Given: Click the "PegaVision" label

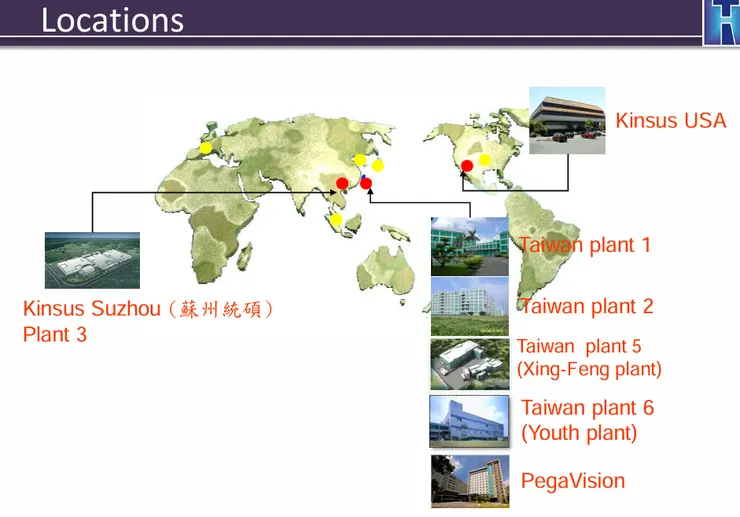Looking at the screenshot, I should [573, 481].
